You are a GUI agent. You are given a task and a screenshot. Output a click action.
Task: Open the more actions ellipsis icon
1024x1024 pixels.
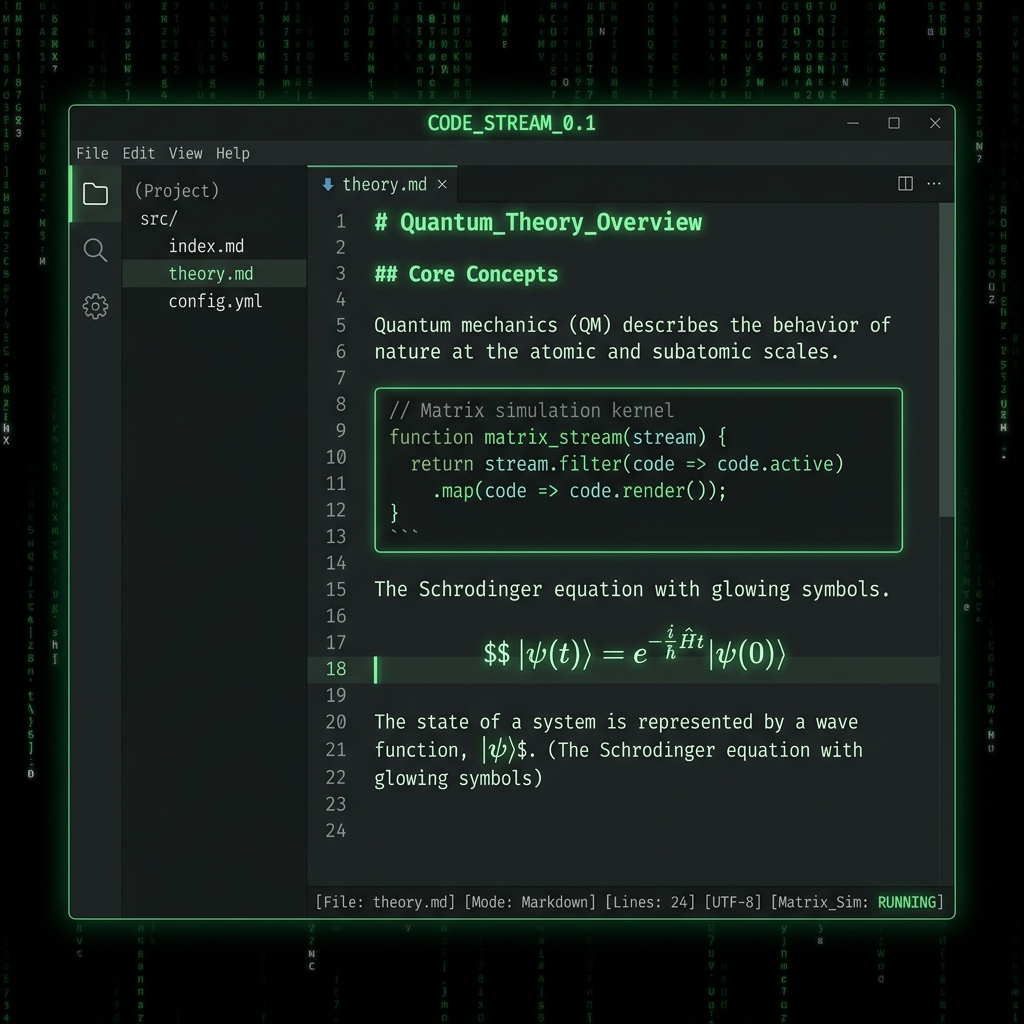[934, 184]
